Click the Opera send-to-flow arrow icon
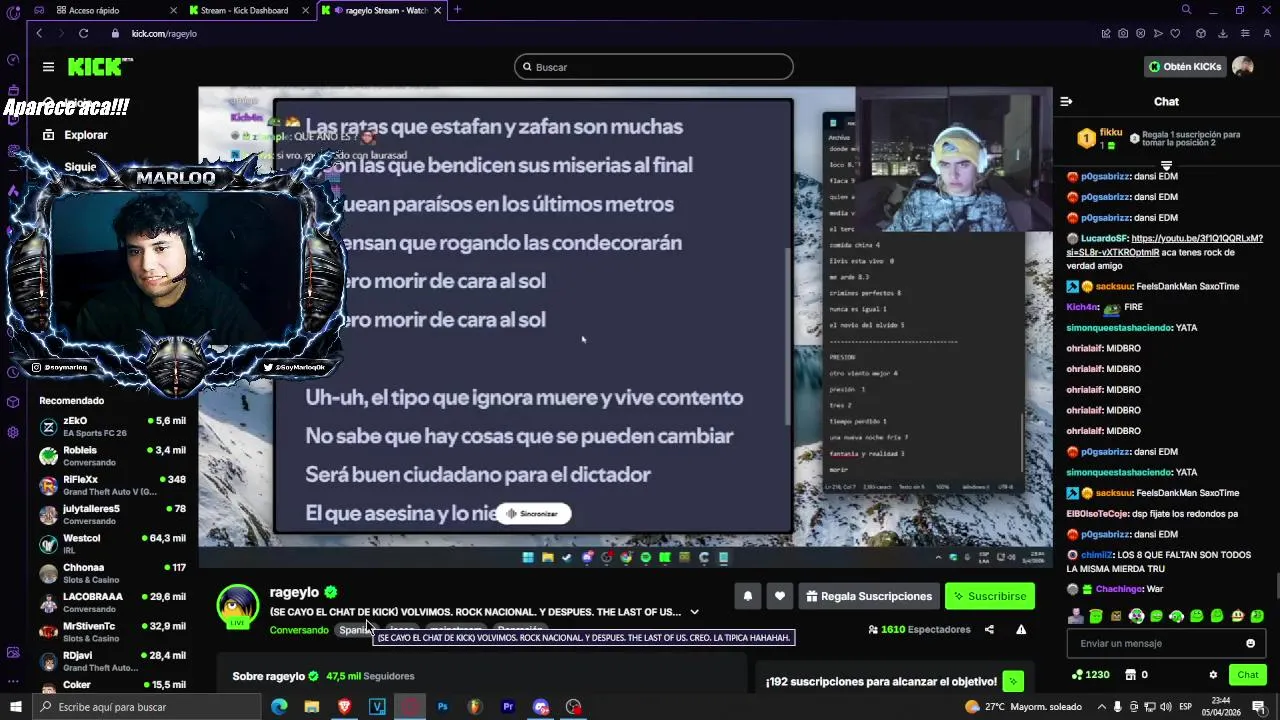Viewport: 1280px width, 720px height. [1158, 33]
